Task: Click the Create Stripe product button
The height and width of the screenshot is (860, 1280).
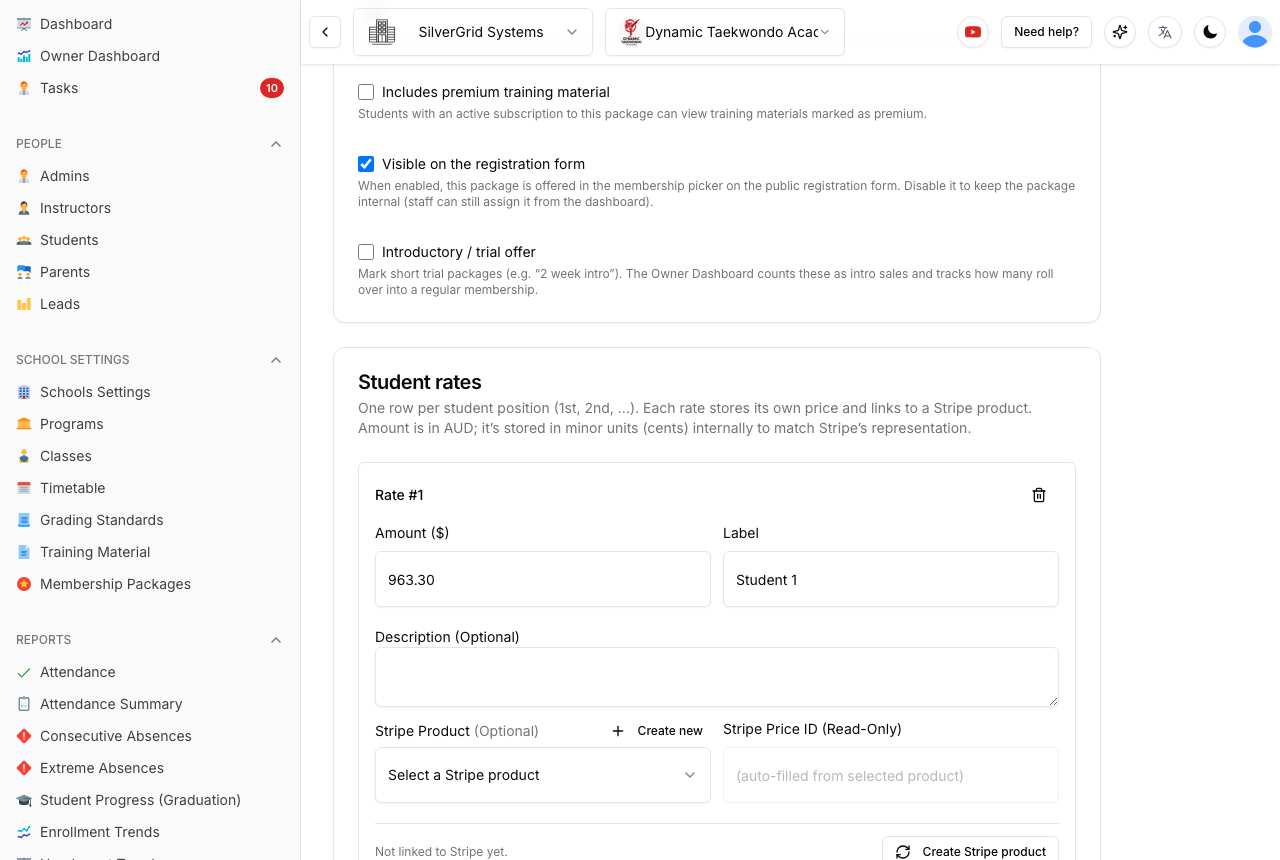Action: coord(970,851)
